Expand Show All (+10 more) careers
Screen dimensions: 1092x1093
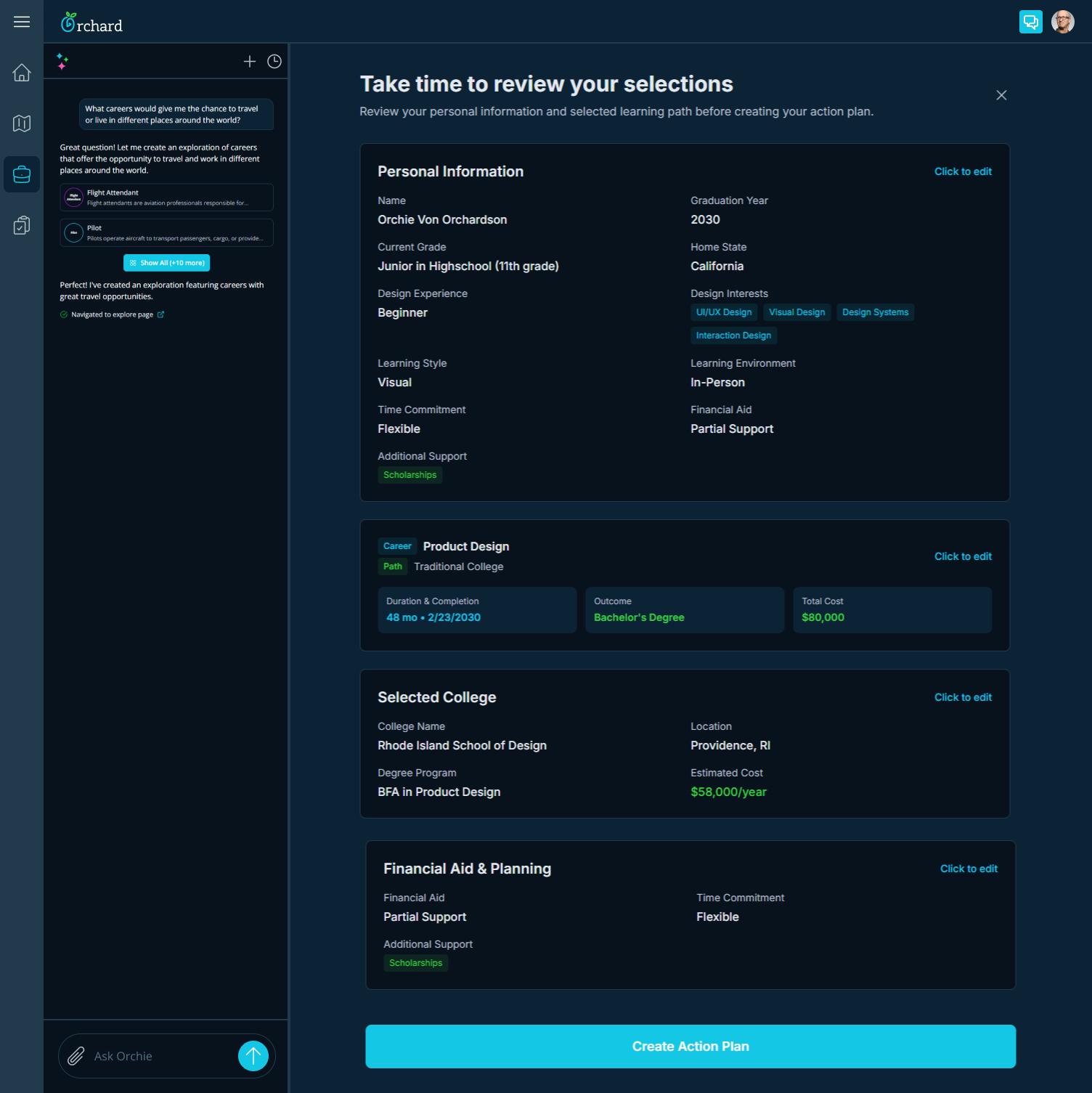click(167, 263)
